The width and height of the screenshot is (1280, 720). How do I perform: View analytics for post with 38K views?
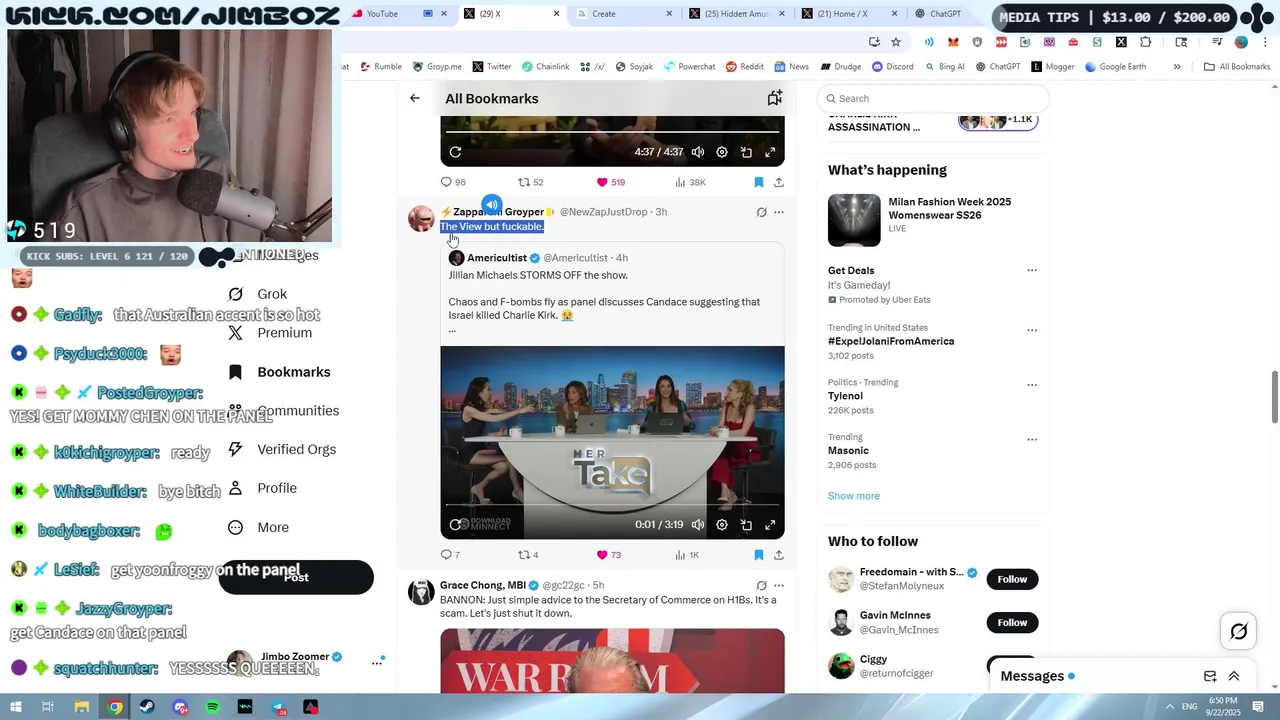(x=690, y=182)
